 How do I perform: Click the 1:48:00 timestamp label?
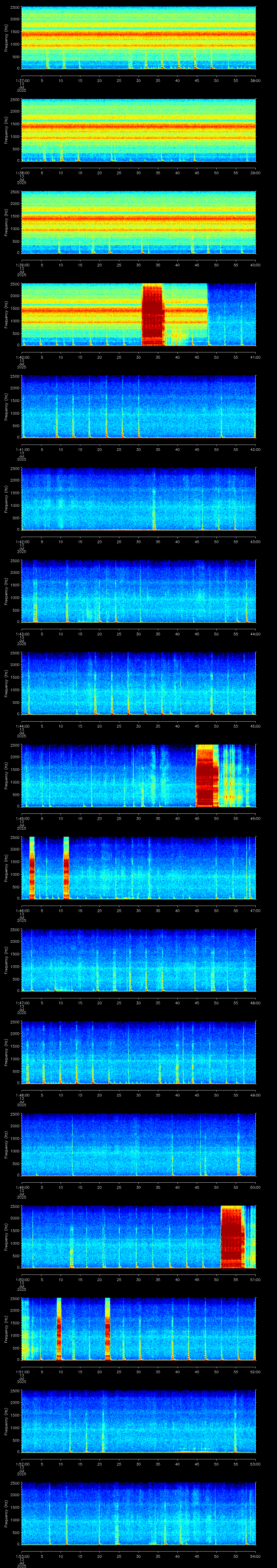pyautogui.click(x=22, y=1095)
